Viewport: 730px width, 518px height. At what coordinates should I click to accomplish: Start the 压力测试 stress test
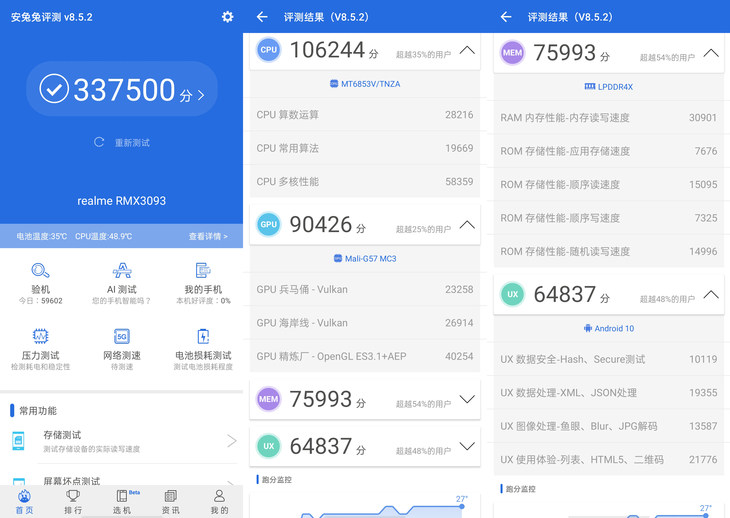click(40, 337)
